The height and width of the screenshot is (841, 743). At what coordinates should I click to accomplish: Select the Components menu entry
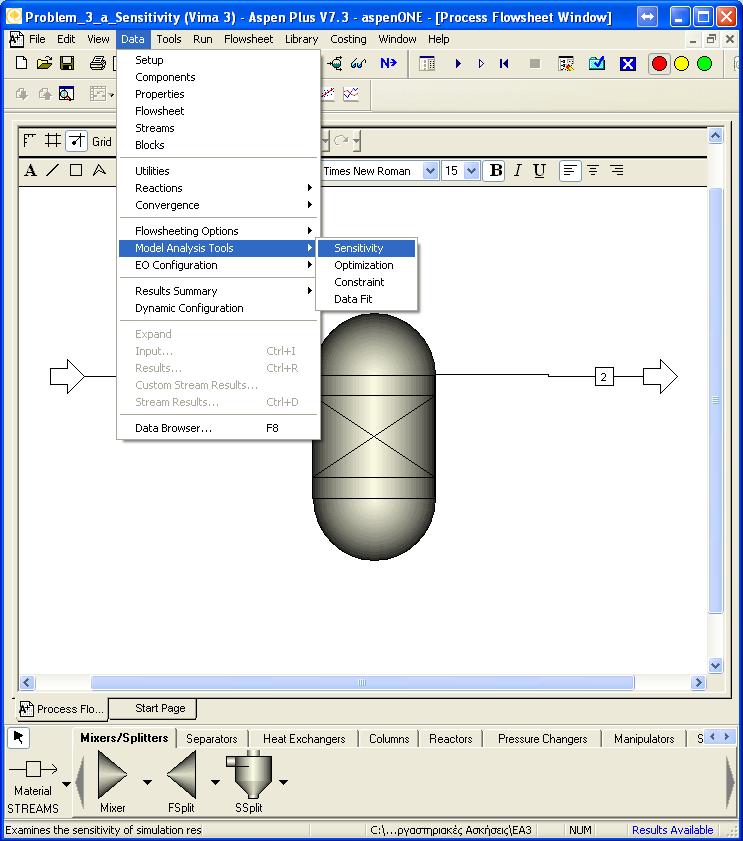(x=218, y=77)
